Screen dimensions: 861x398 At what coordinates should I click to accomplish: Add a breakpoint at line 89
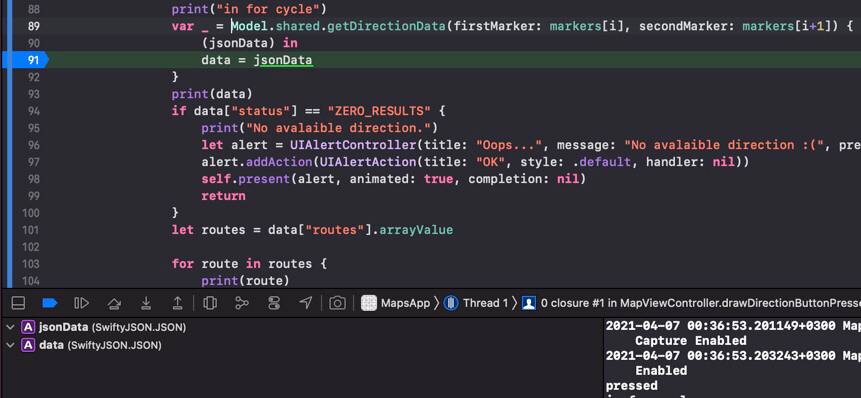(33, 26)
